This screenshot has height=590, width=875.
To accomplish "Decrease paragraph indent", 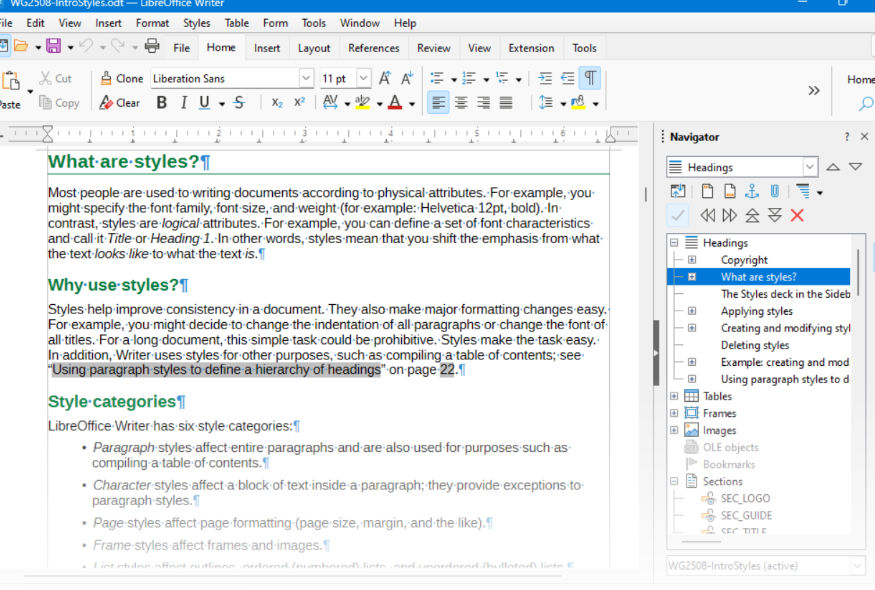I will pos(568,79).
